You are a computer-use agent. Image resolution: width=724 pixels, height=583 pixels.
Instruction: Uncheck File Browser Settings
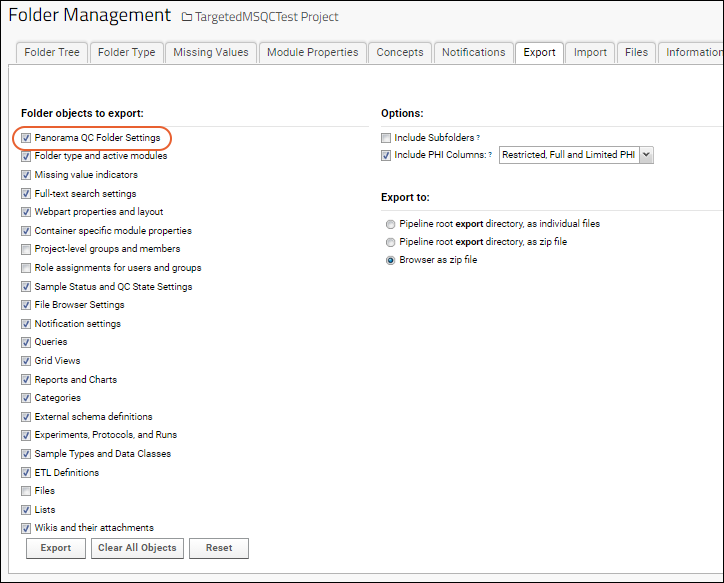pyautogui.click(x=26, y=305)
